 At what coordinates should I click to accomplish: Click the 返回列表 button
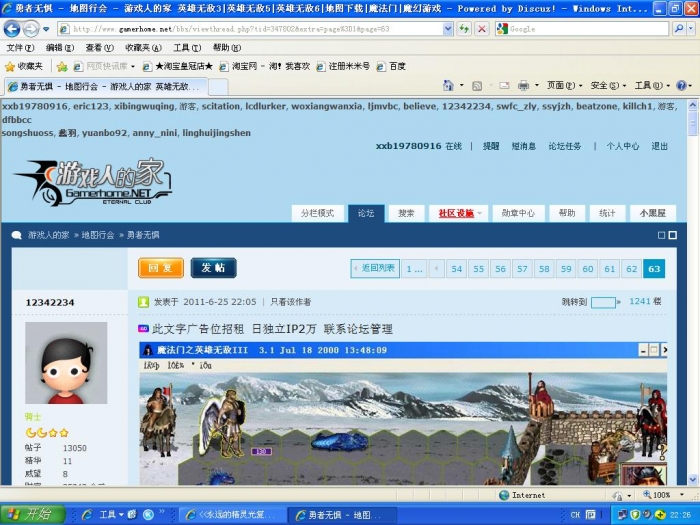pos(375,268)
